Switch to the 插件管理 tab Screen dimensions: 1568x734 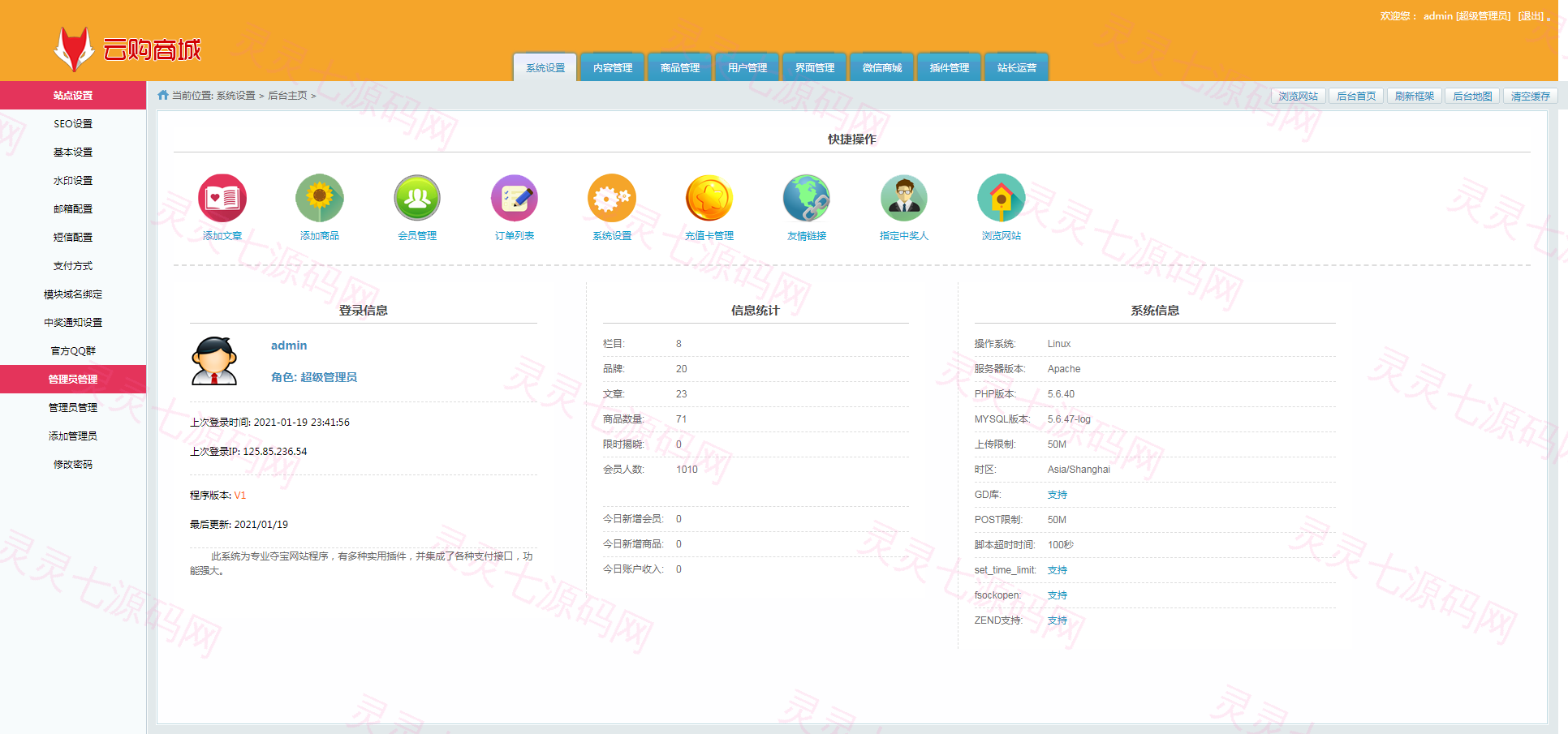pos(950,67)
